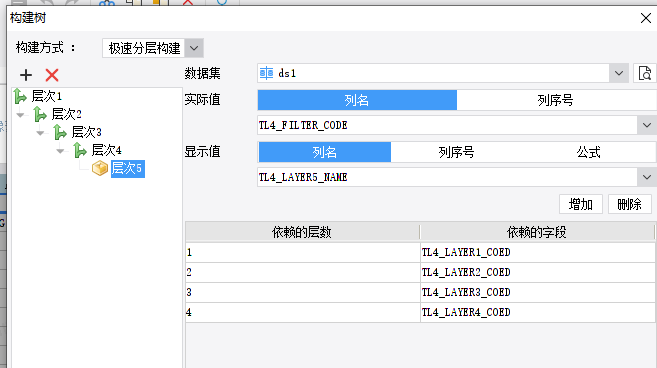Screen dimensions: 657x368
Task: Select the 层次3 tree item
Action: [x=87, y=132]
